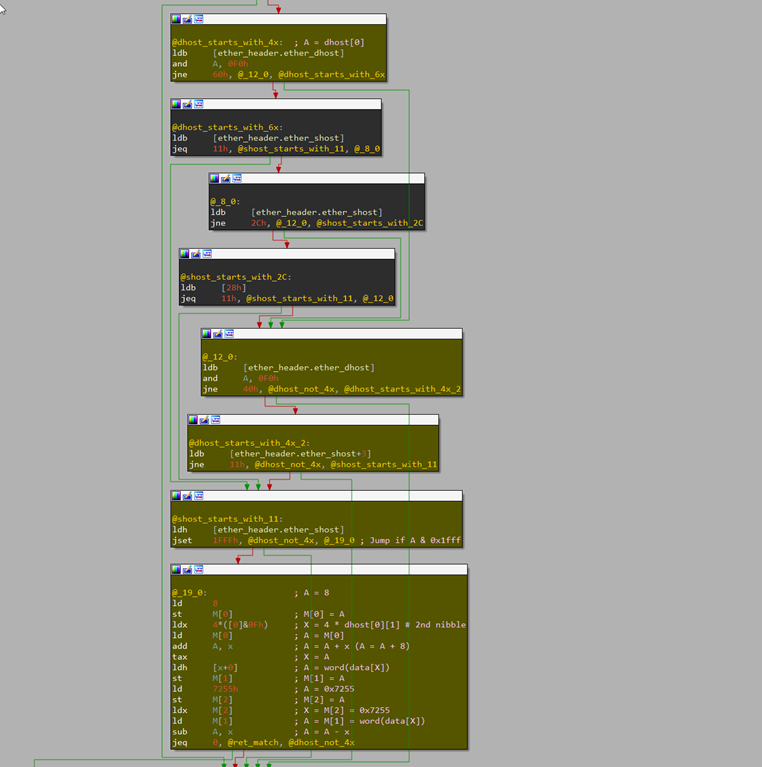Image resolution: width=762 pixels, height=767 pixels.
Task: Select the @shost_starts_with_2C: label
Action: (236, 277)
